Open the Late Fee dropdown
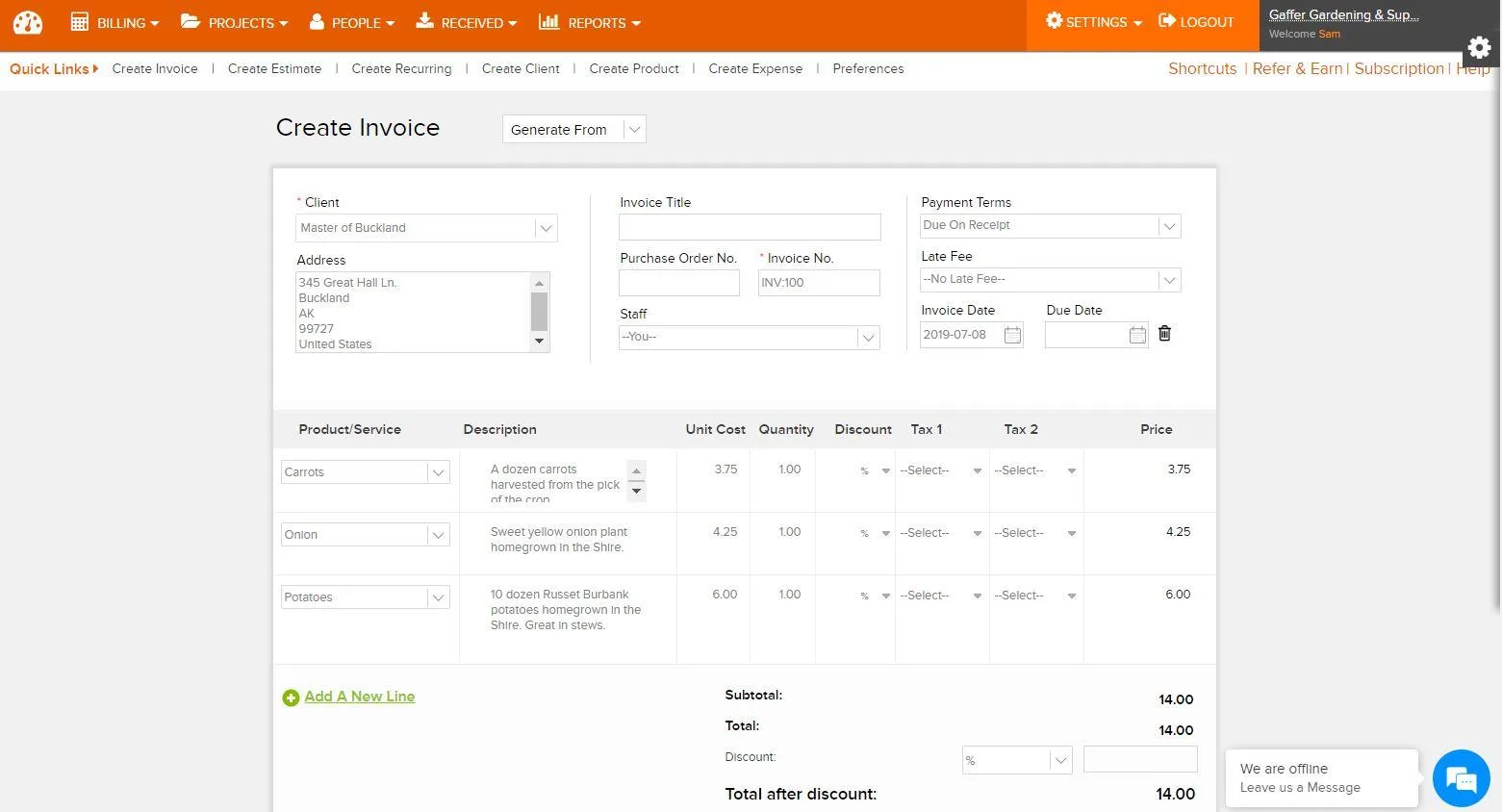The image size is (1502, 812). click(x=1050, y=279)
